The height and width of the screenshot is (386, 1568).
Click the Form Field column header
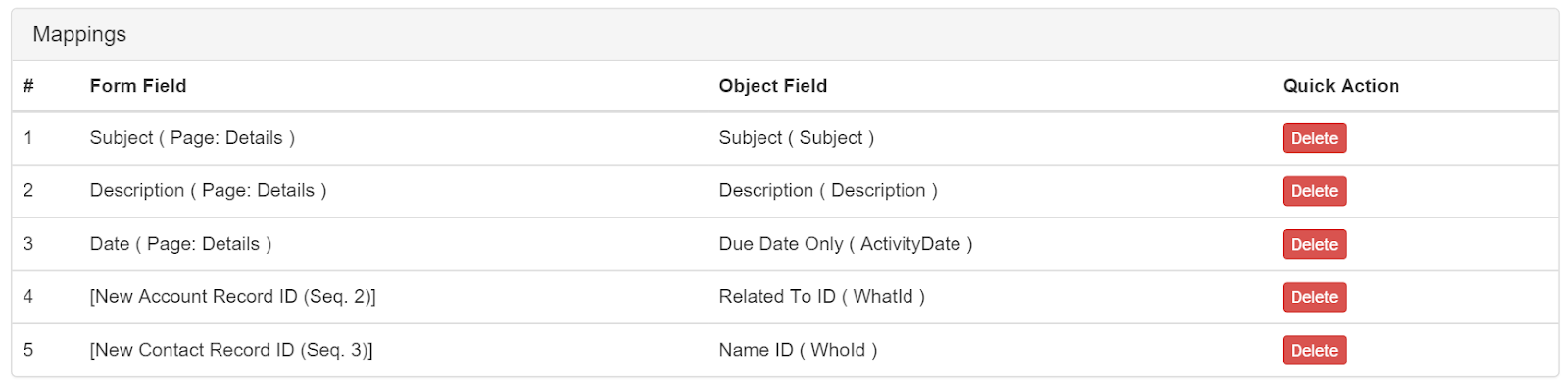tap(138, 86)
